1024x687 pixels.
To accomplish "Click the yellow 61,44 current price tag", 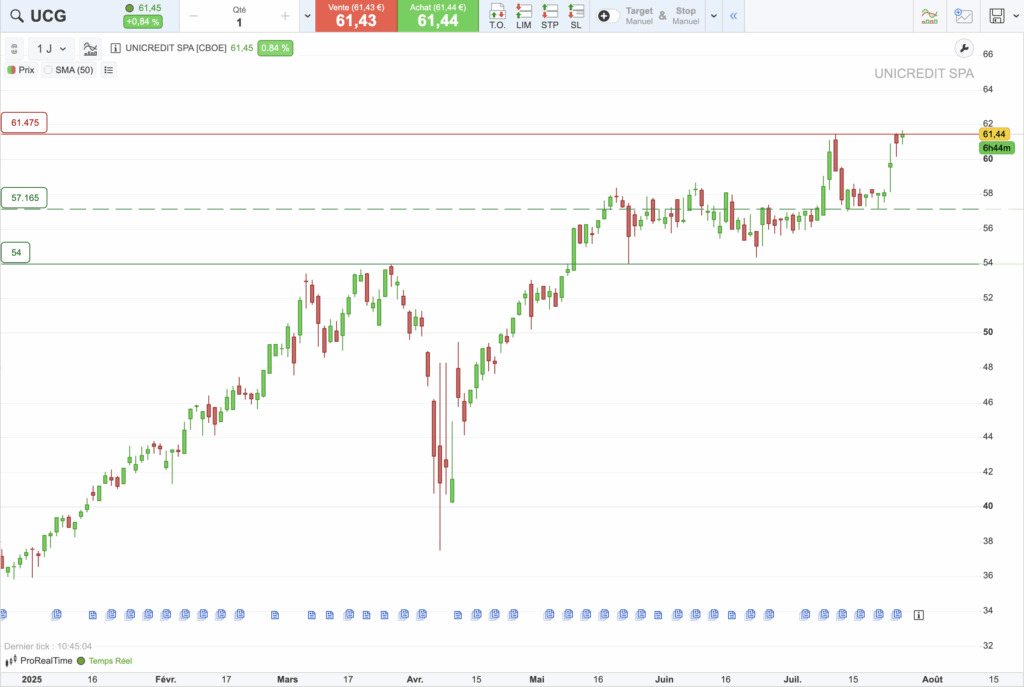I will coord(995,135).
